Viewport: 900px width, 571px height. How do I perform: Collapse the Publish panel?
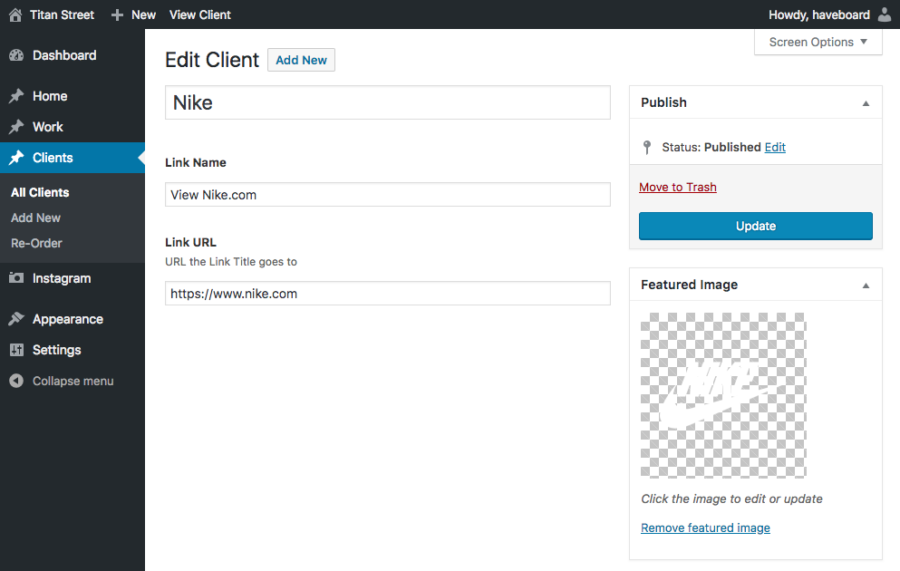coord(866,103)
